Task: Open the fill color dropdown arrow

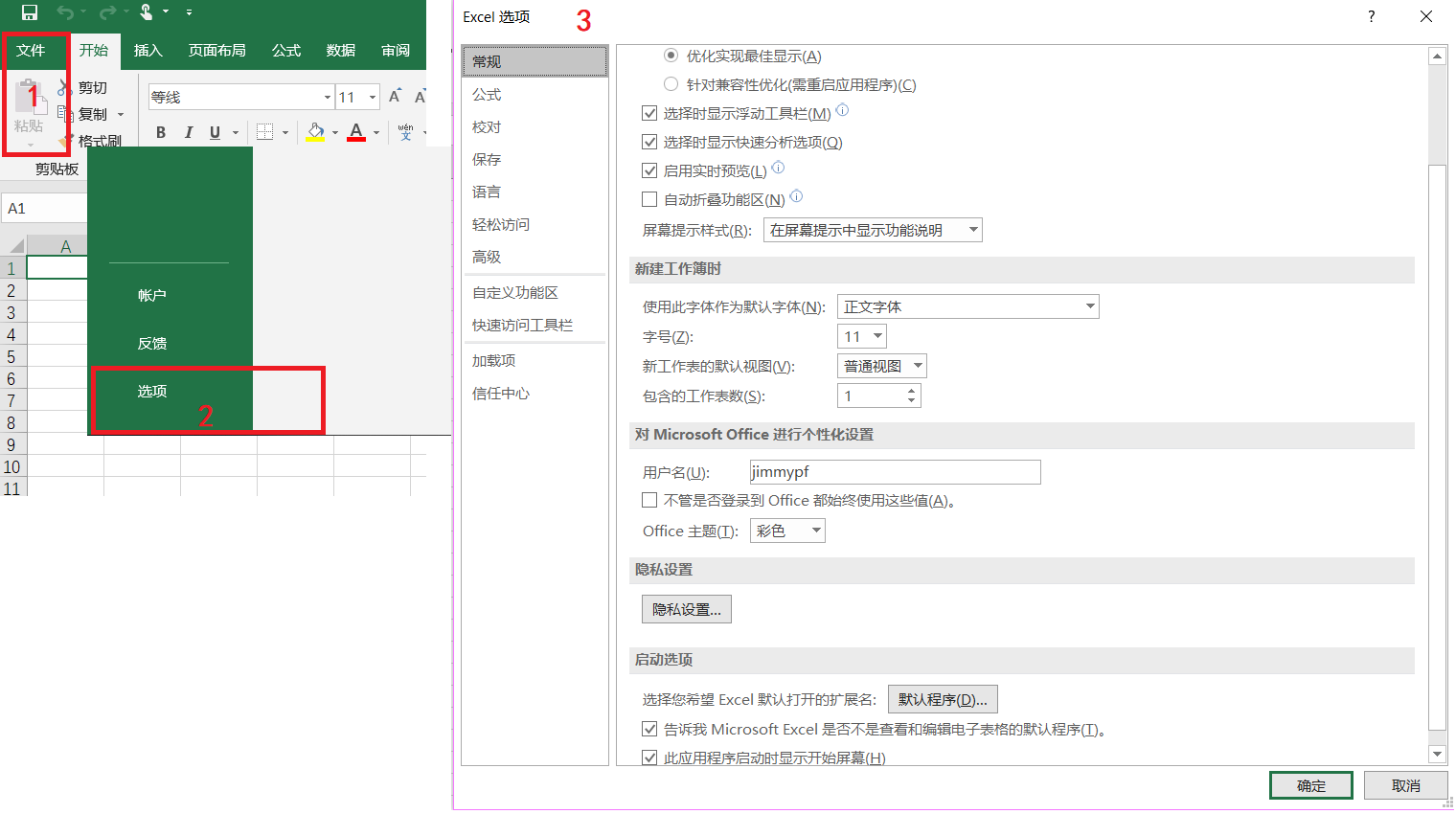Action: [335, 133]
